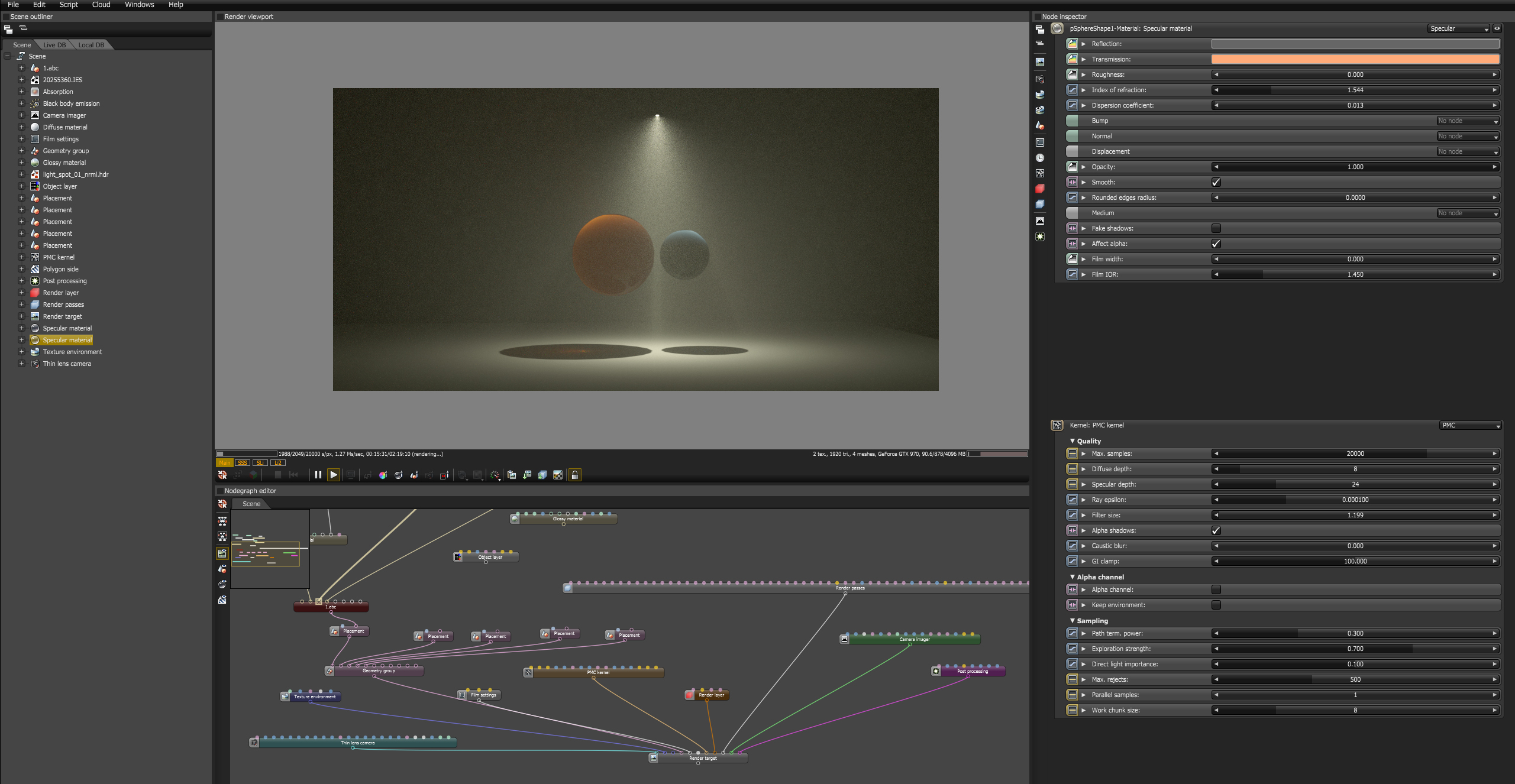Click the Li2 render pass button

click(278, 463)
